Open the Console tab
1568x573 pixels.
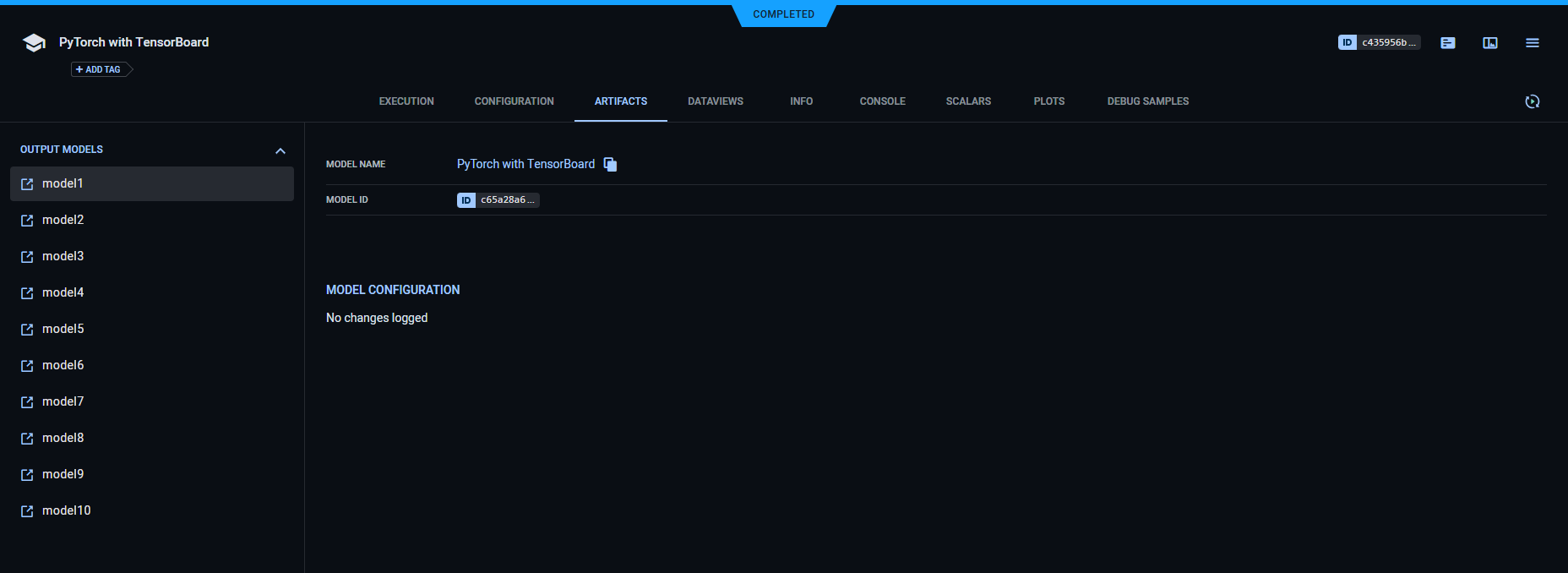click(882, 101)
